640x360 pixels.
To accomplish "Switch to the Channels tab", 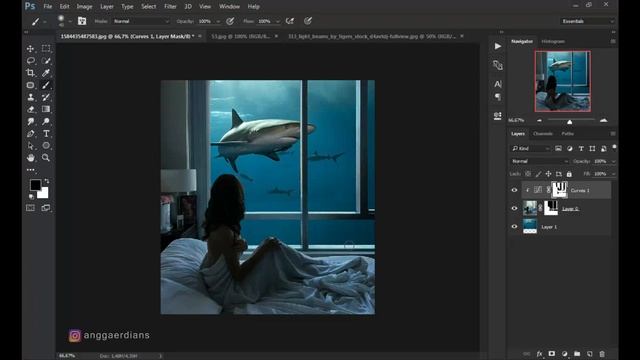I will (543, 133).
